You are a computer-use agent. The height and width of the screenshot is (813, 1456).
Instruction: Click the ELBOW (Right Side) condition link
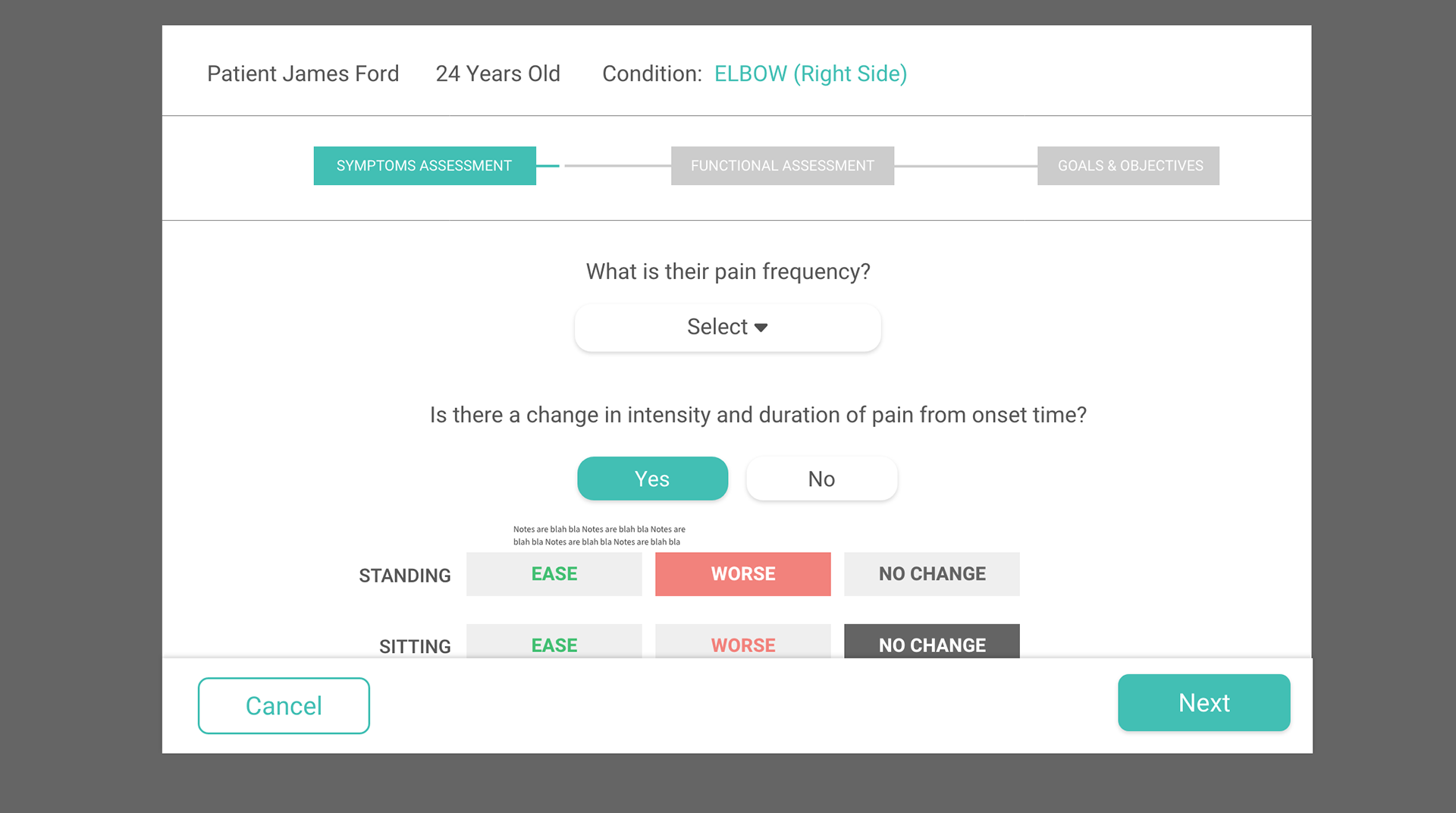tap(810, 74)
